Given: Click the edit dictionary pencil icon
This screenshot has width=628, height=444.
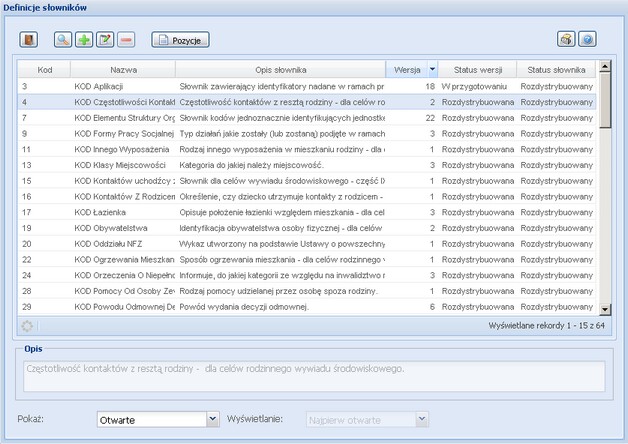Looking at the screenshot, I should click(105, 40).
